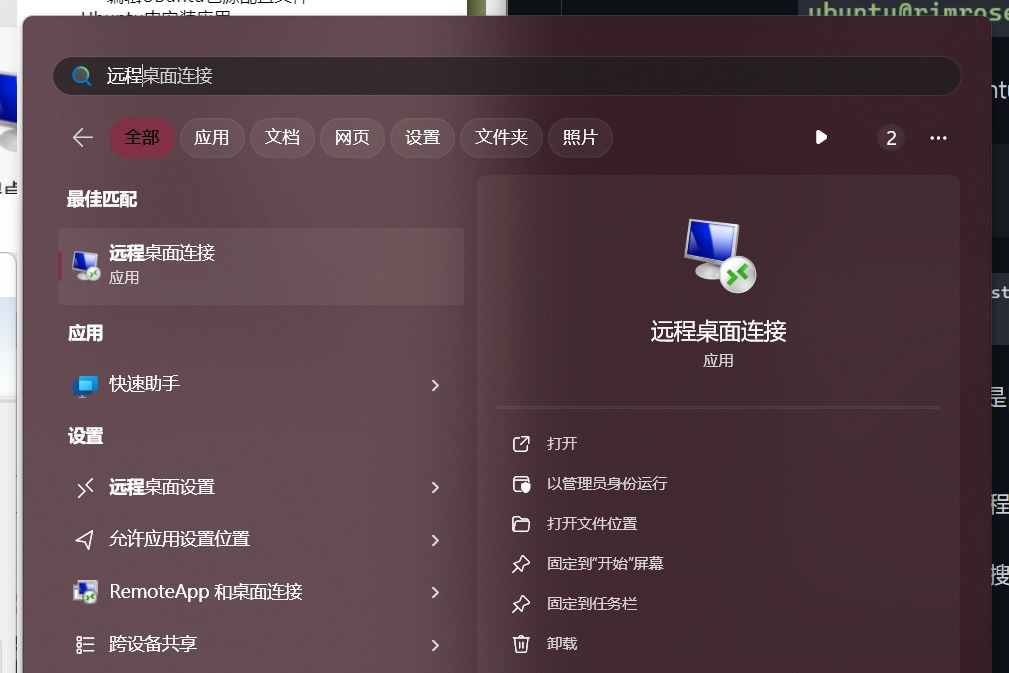Choose 以管理员身份运行
The width and height of the screenshot is (1009, 673).
tap(607, 484)
